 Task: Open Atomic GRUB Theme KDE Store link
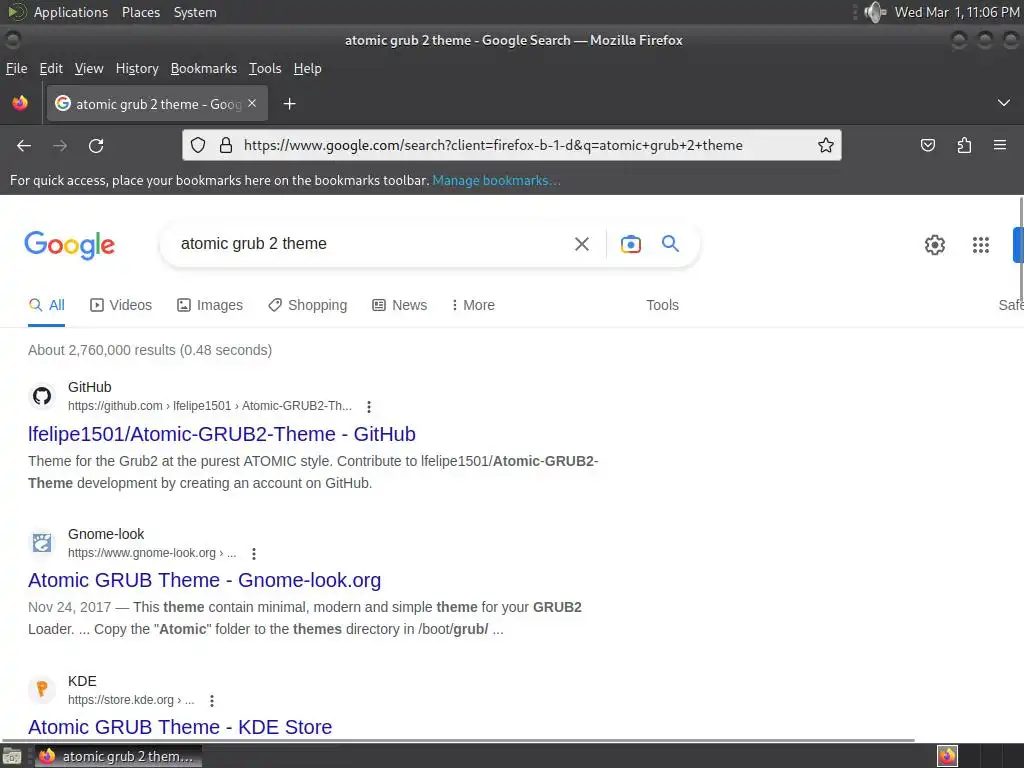tap(180, 728)
